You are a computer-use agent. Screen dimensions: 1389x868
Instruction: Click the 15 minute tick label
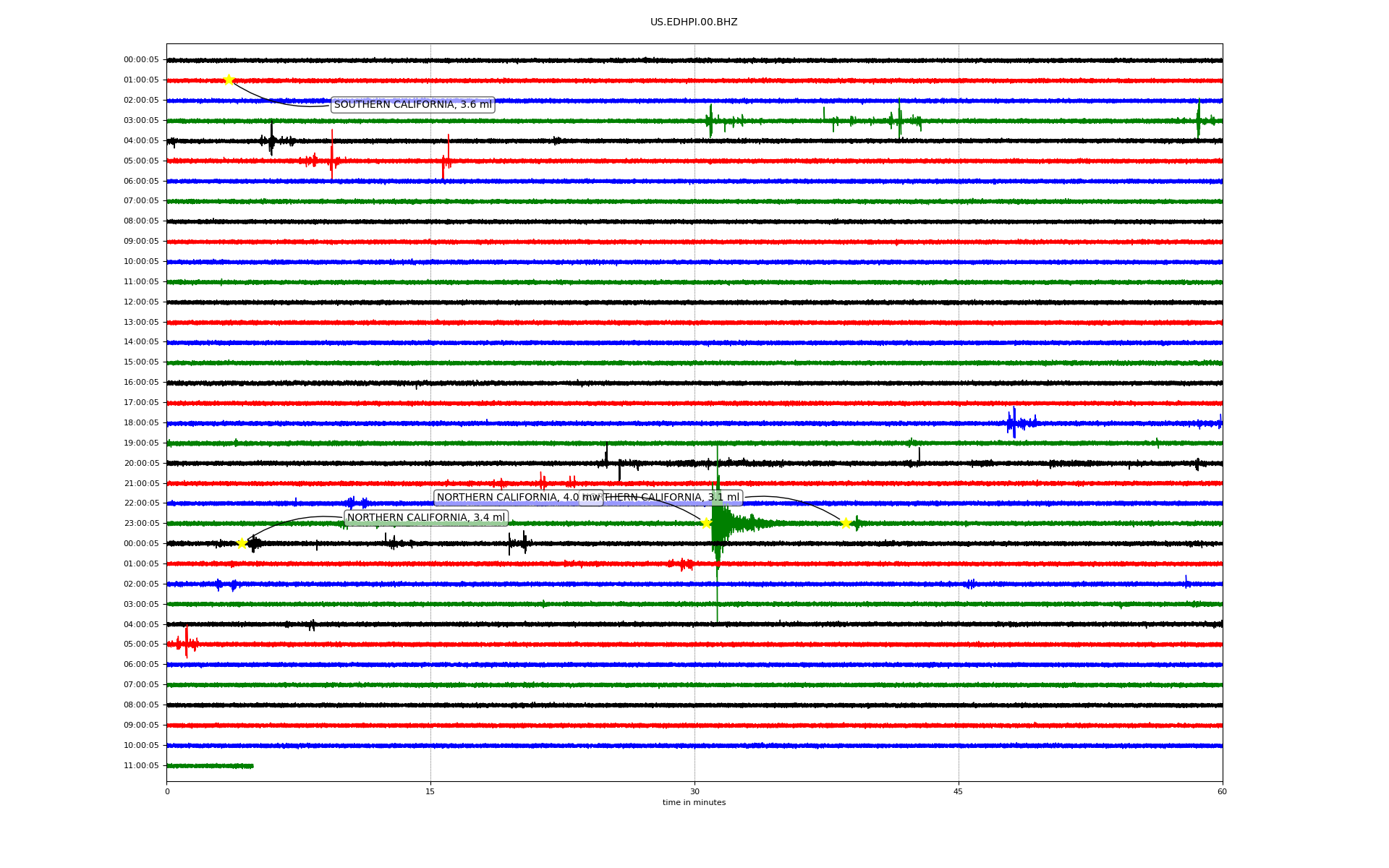(430, 792)
